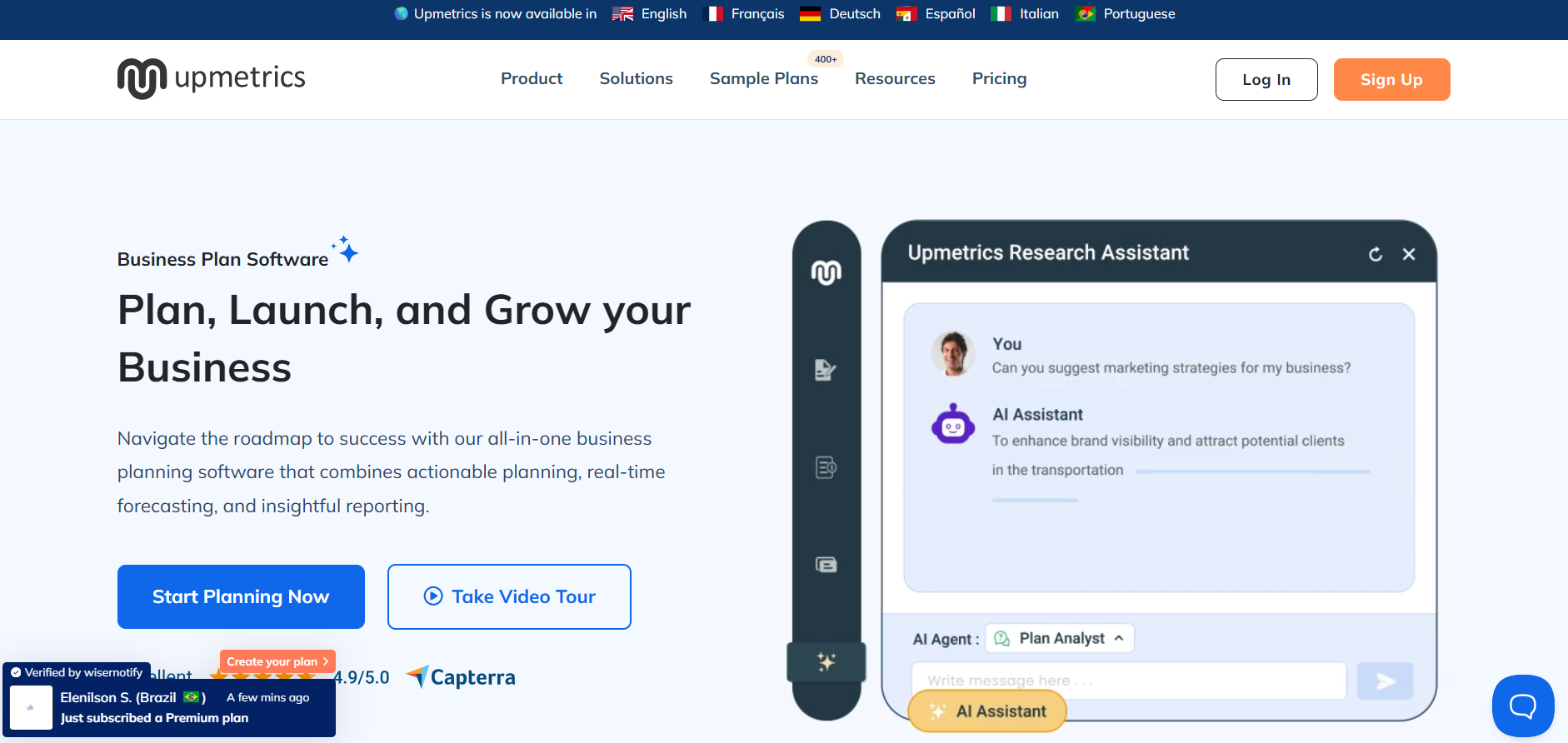Select the French flag icon
The image size is (1568, 743).
click(714, 14)
